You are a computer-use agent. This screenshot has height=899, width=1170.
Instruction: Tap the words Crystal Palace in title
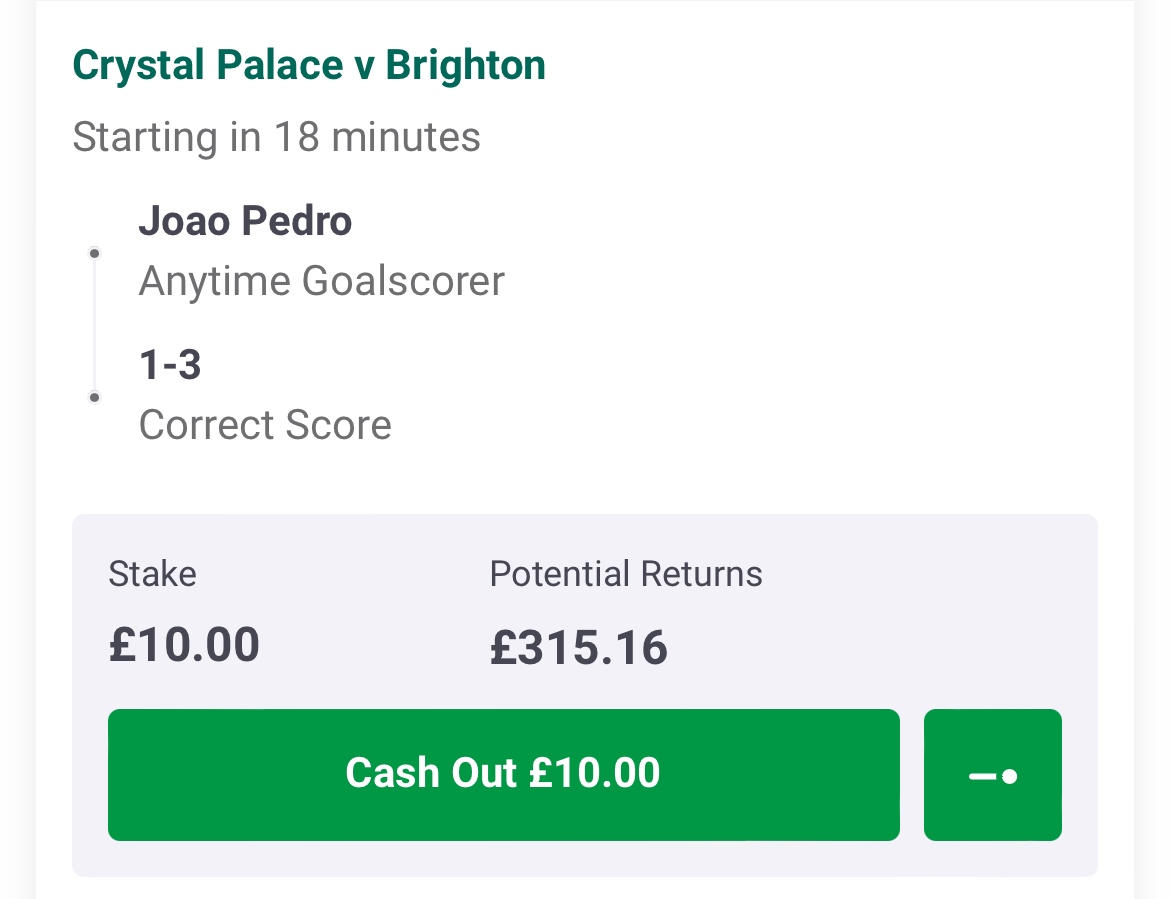(209, 65)
